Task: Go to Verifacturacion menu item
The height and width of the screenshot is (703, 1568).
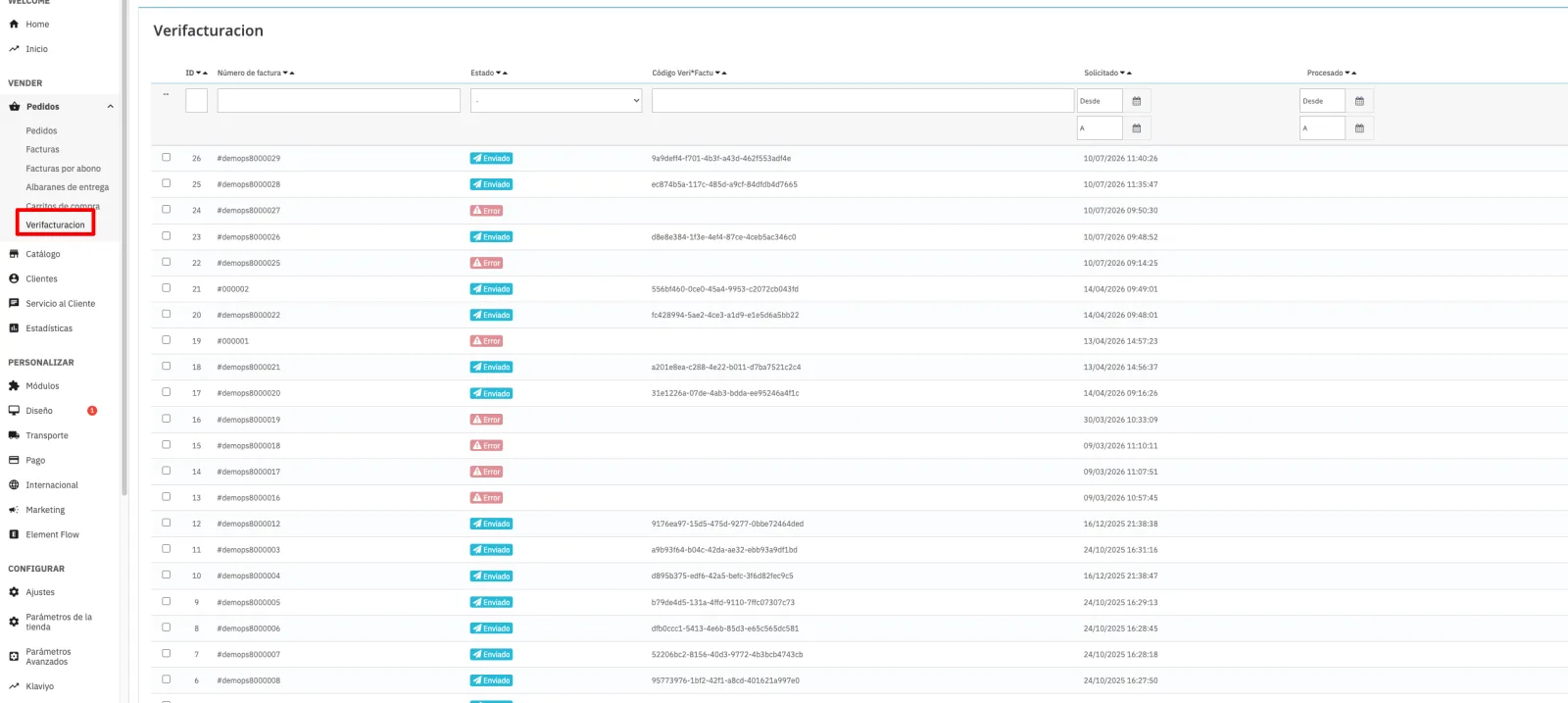Action: point(55,226)
